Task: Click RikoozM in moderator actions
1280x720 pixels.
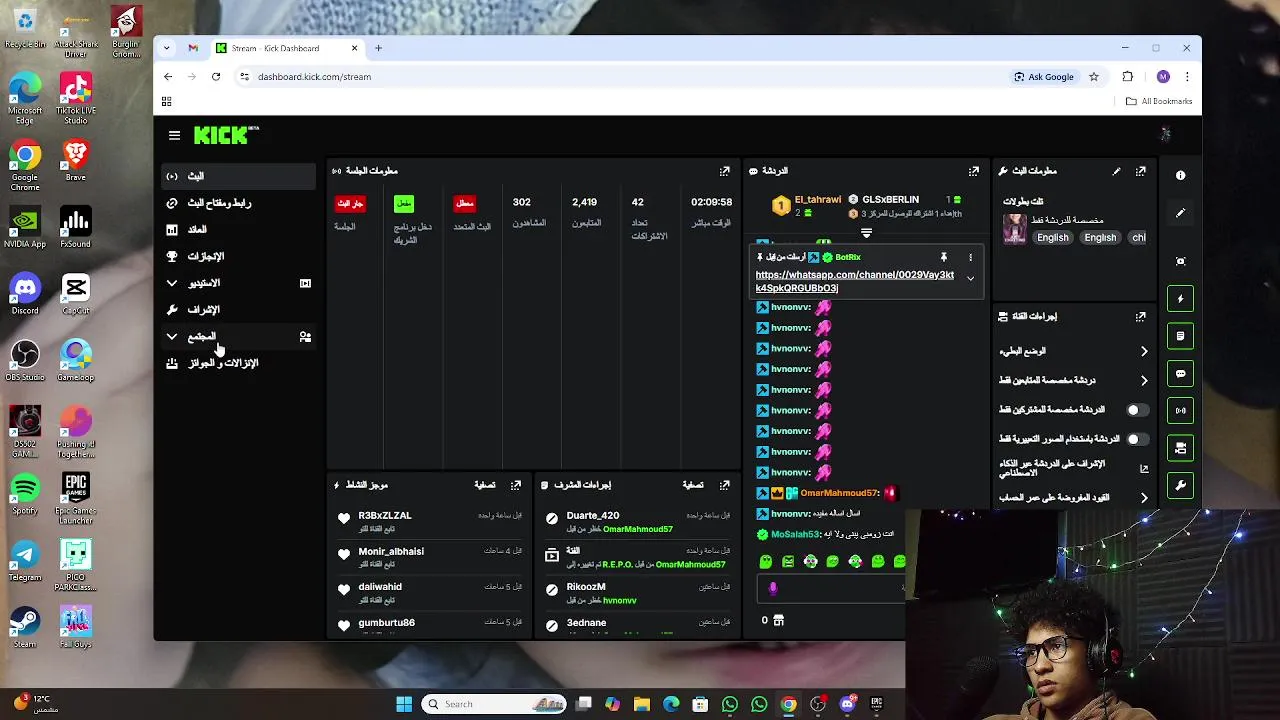Action: point(586,587)
